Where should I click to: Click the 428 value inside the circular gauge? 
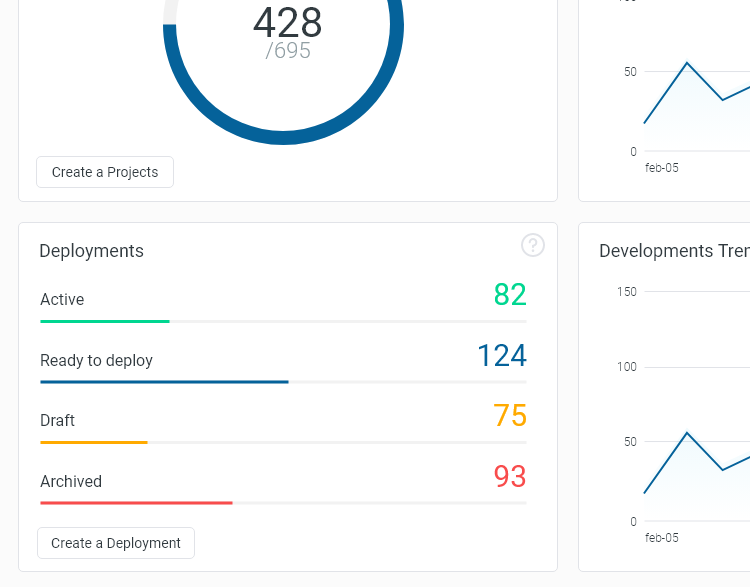[287, 22]
